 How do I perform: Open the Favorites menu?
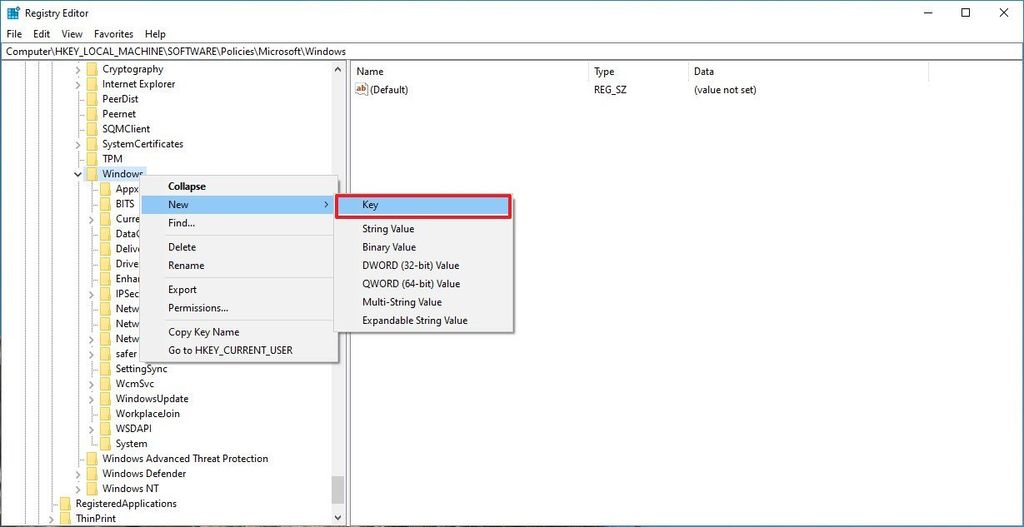point(114,34)
